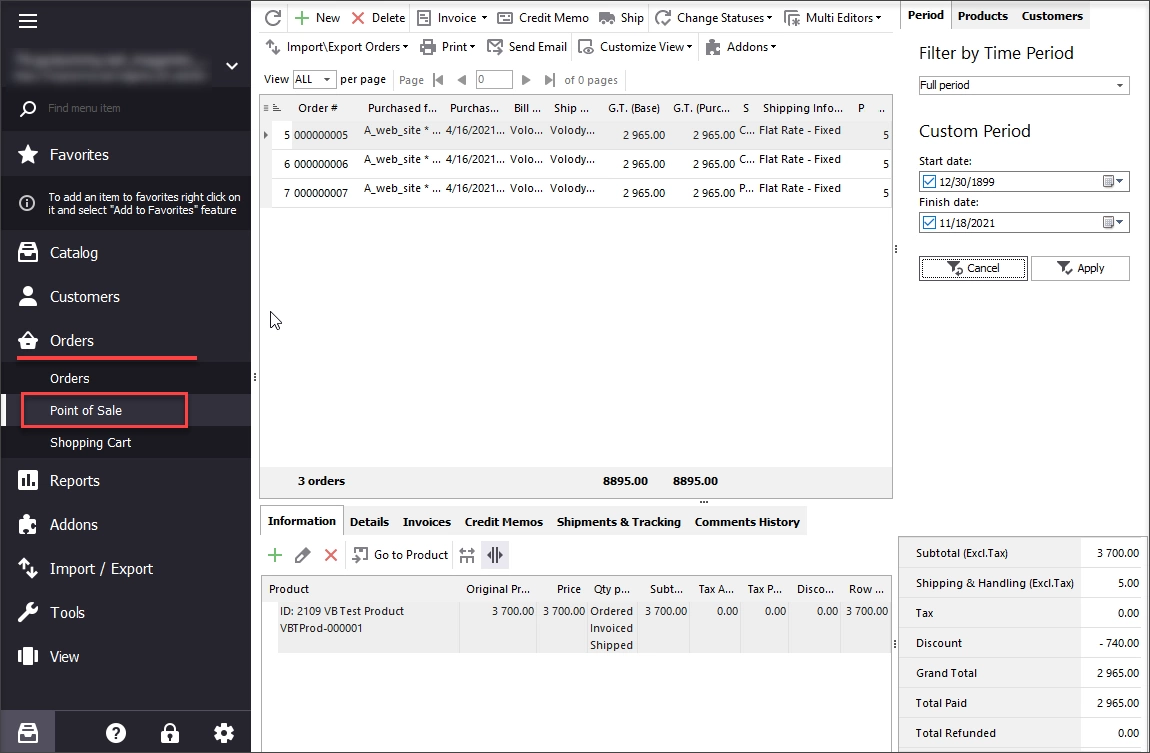1150x753 pixels.
Task: Open the Comments History tab
Action: point(747,522)
